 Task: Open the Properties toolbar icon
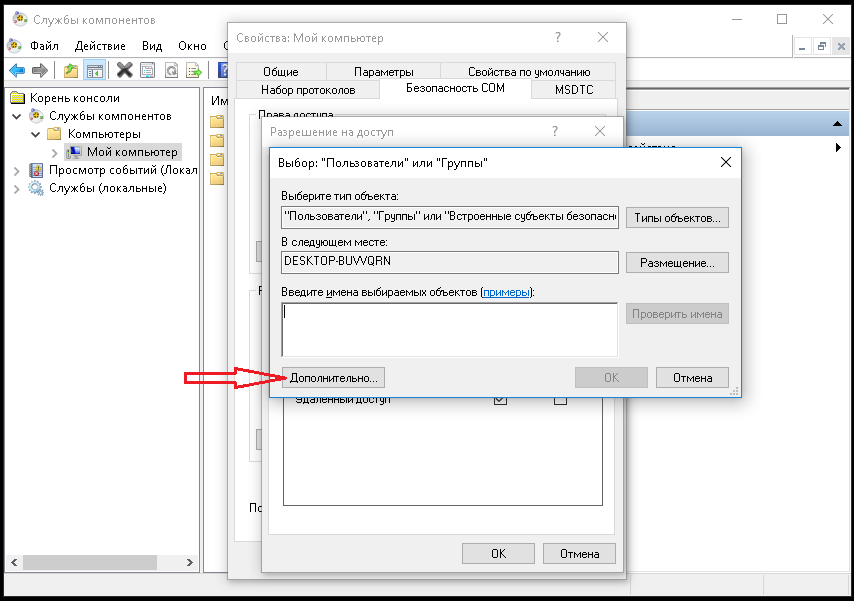tap(148, 70)
